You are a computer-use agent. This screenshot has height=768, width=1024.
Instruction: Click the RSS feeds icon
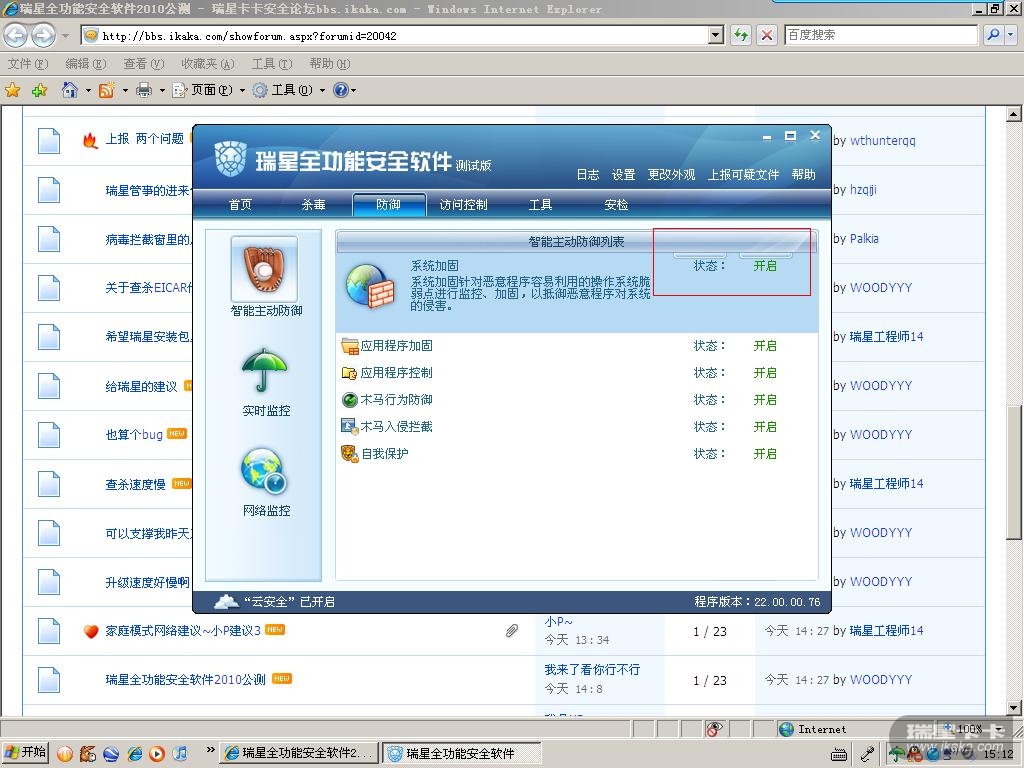point(106,90)
